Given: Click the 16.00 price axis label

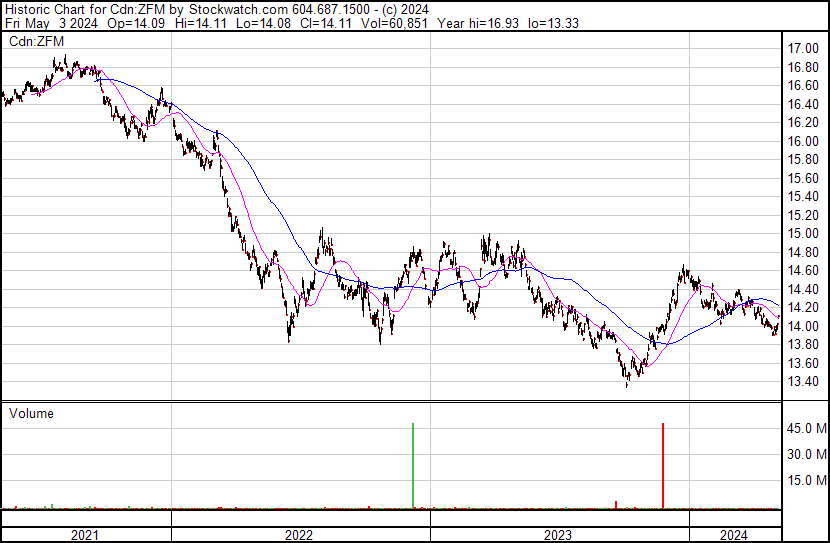Looking at the screenshot, I should coord(803,141).
